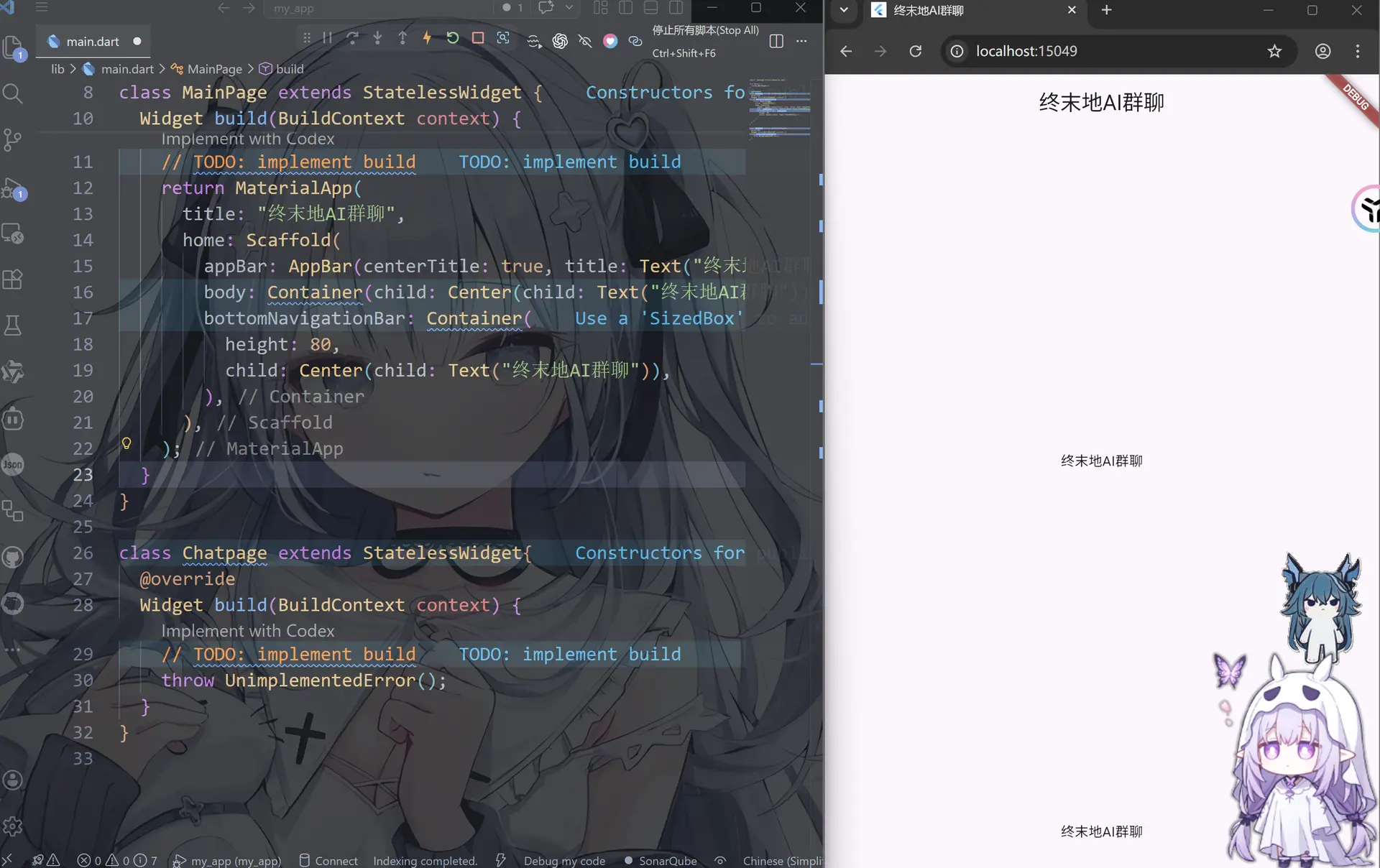Viewport: 1380px width, 868px height.
Task: Open the chat icon in VS Code title bar
Action: click(x=546, y=8)
